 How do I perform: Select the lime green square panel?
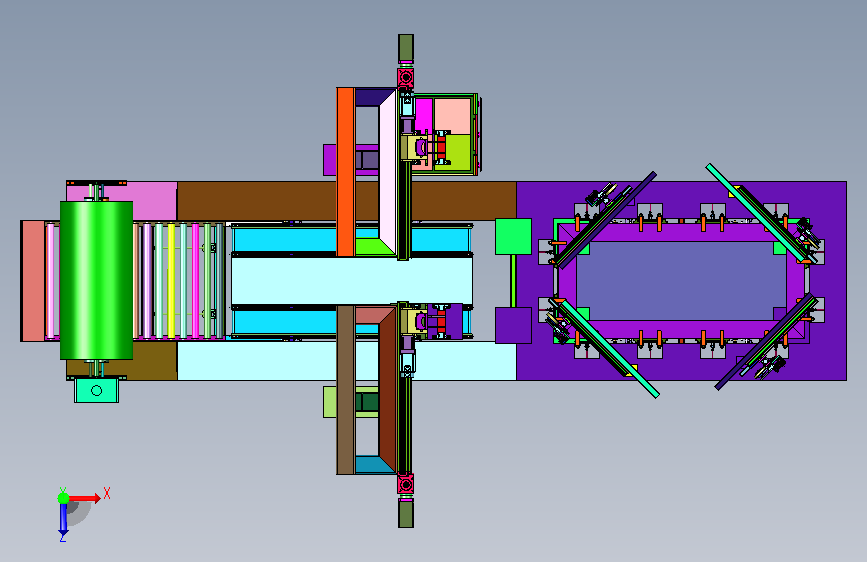[x=457, y=152]
